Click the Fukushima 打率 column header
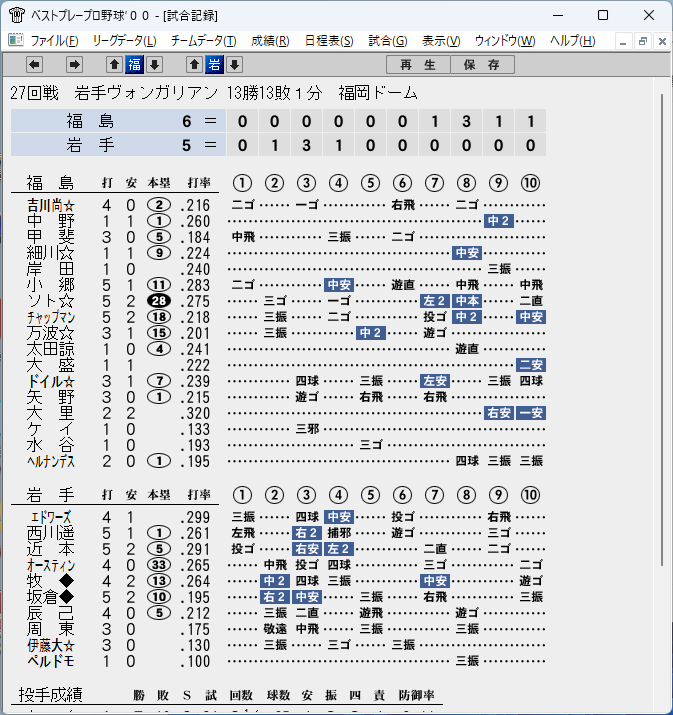Image resolution: width=673 pixels, height=715 pixels. pos(199,183)
